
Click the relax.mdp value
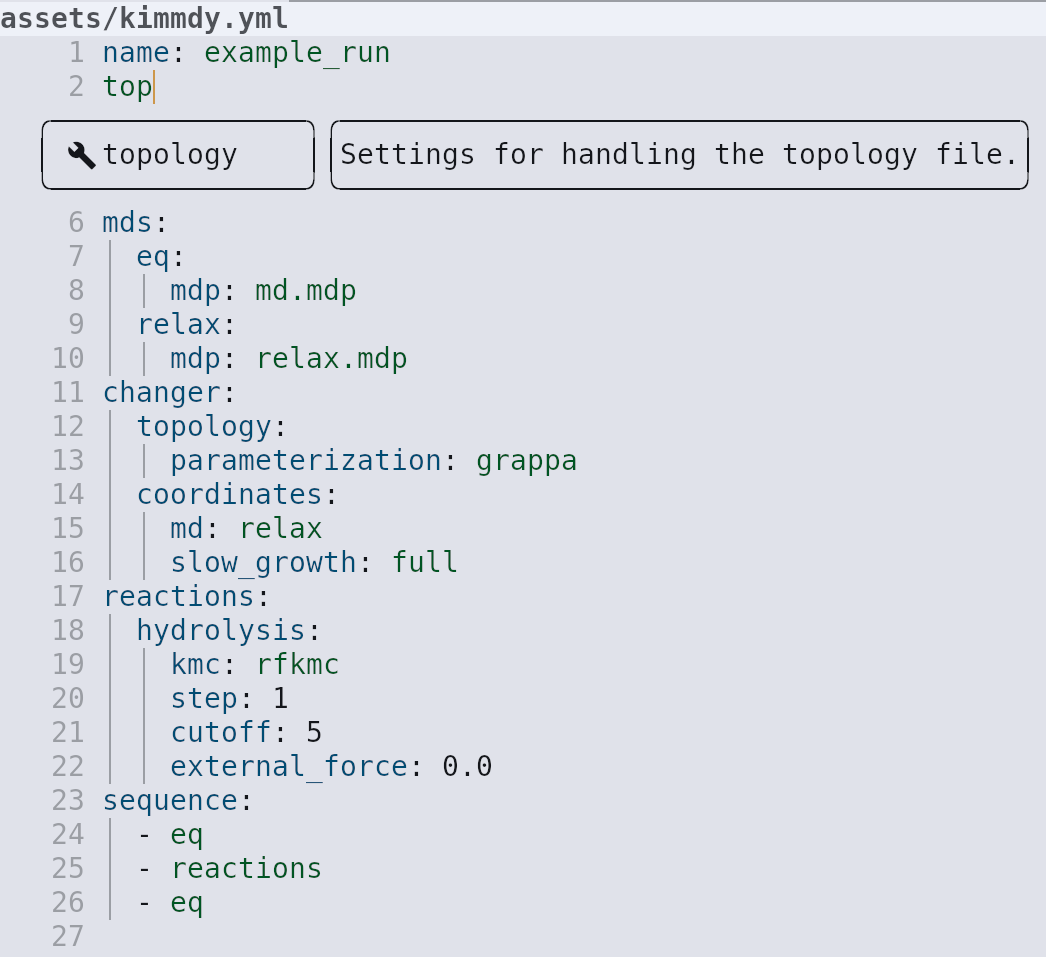331,359
